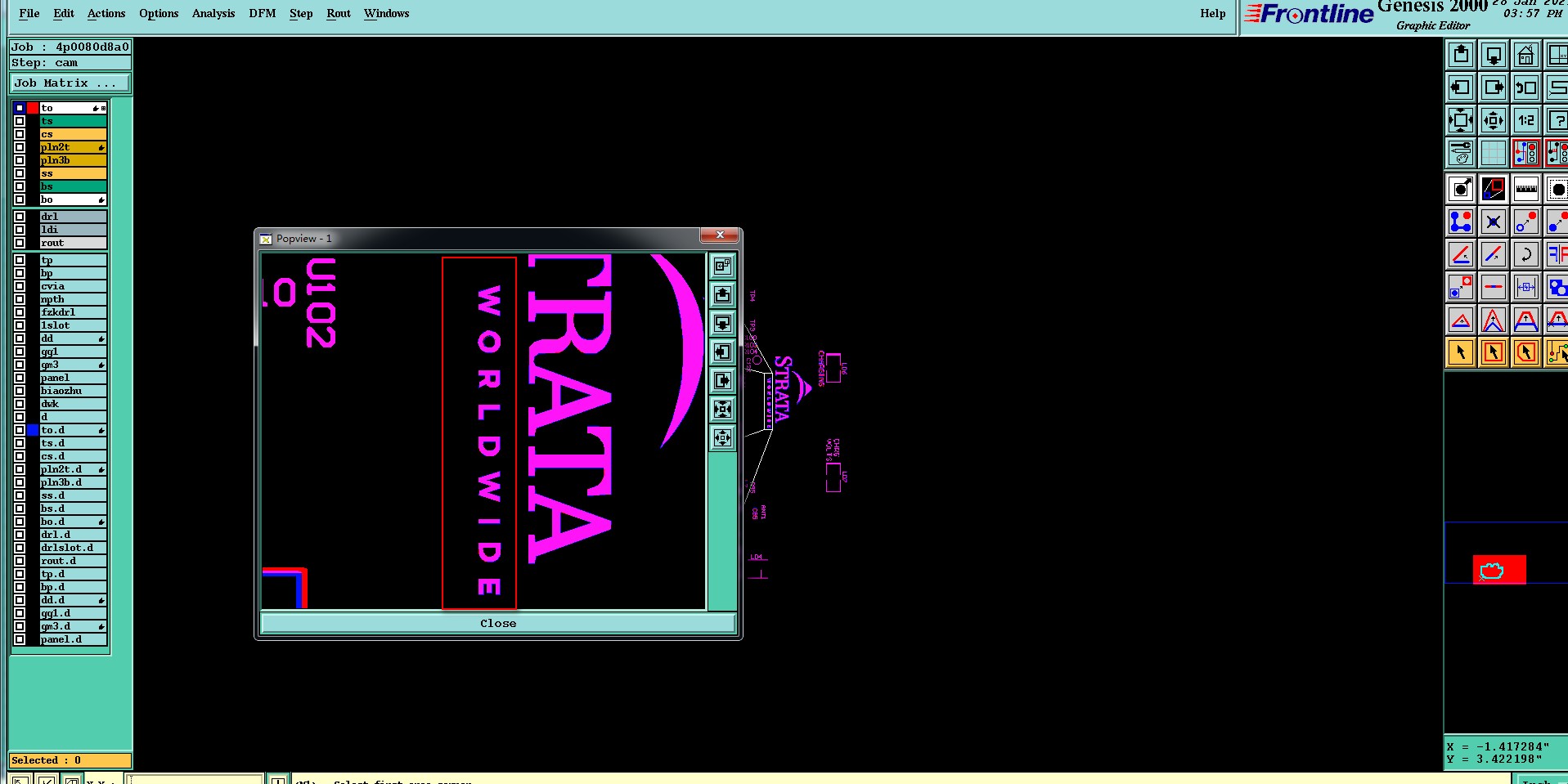Zoom in with the main toolbar icon
Image resolution: width=1568 pixels, height=784 pixels.
click(x=1461, y=120)
